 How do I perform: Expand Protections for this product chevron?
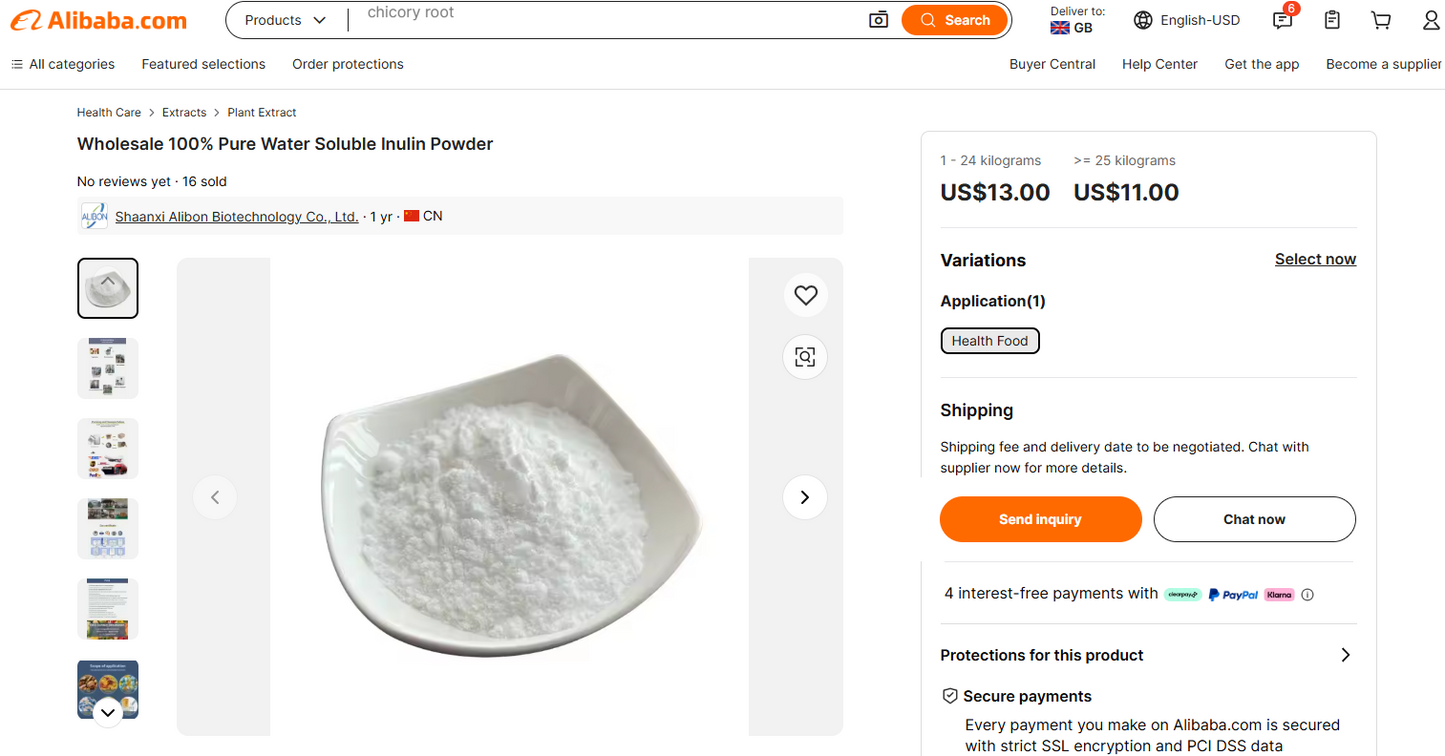point(1345,655)
